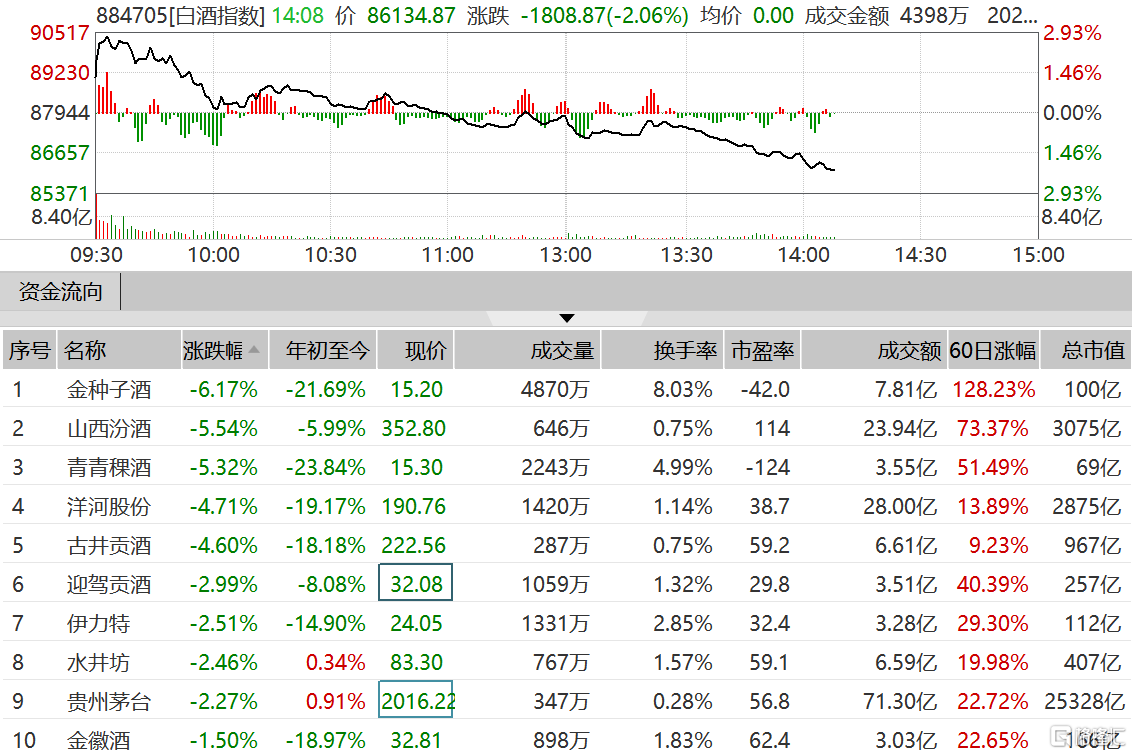Click the 13:30 time axis label
1132x754 pixels.
pyautogui.click(x=687, y=255)
